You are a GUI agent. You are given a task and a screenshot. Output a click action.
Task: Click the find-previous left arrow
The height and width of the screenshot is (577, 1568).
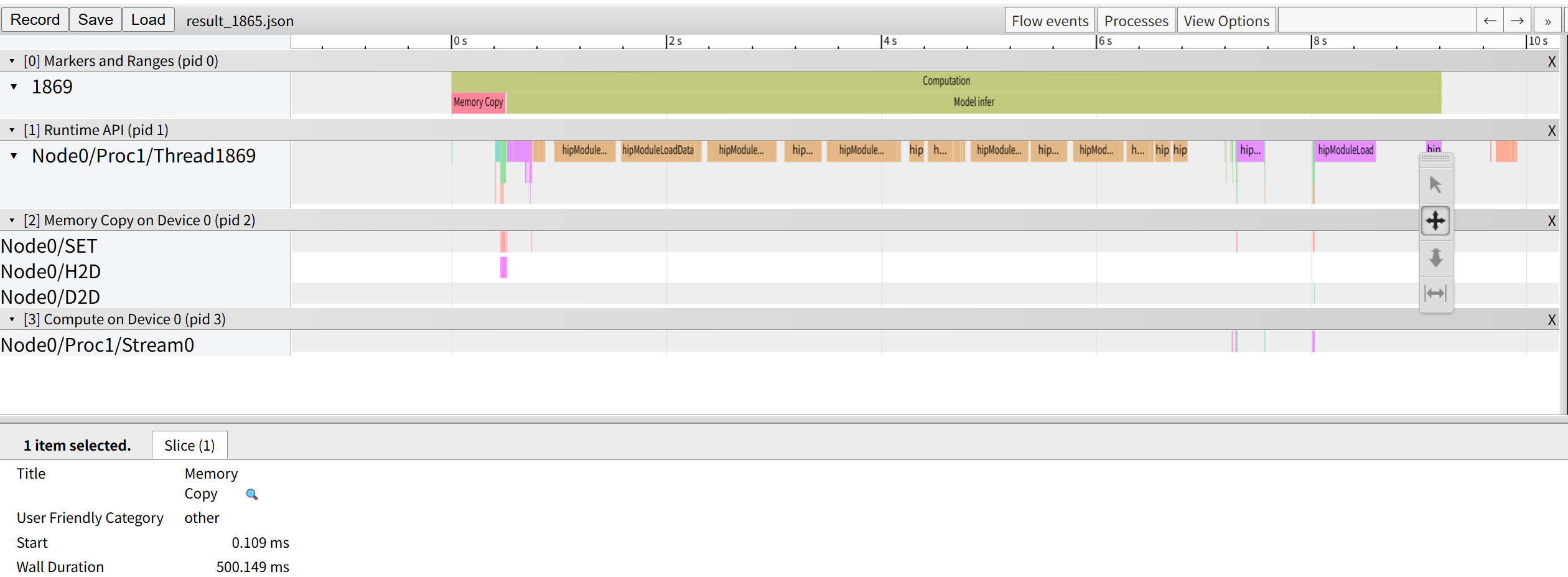(x=1490, y=19)
